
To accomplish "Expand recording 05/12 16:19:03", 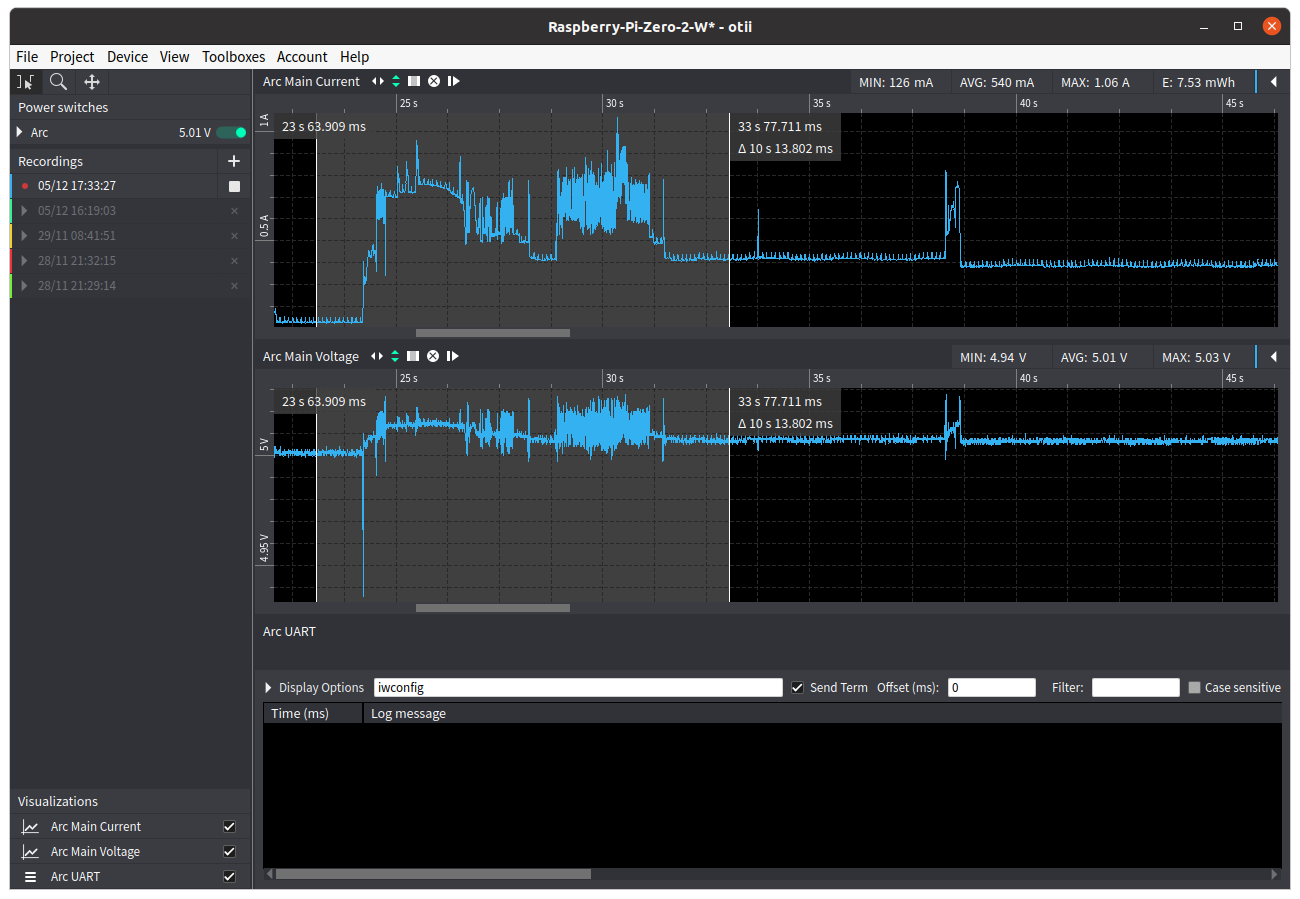I will coord(25,211).
